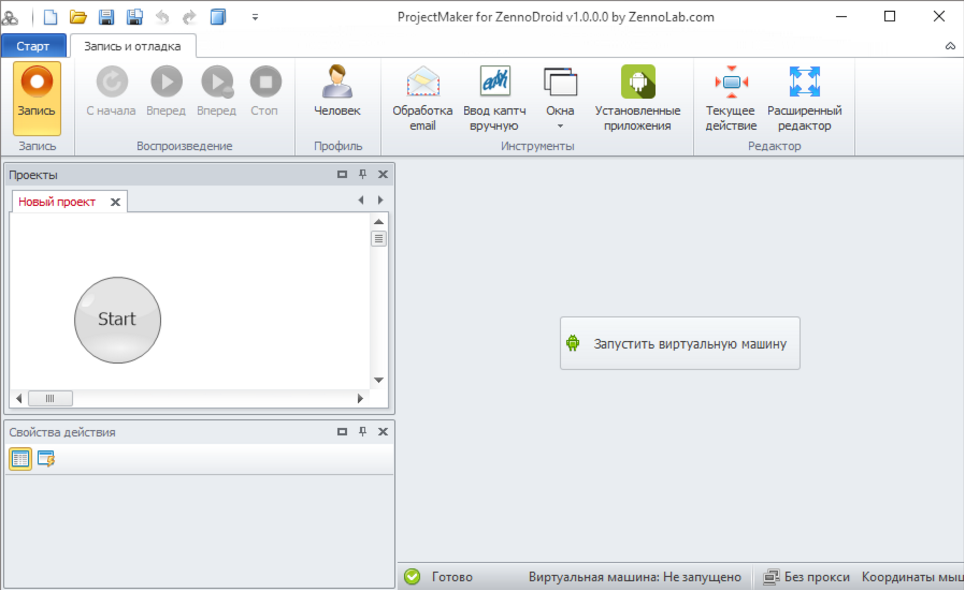
Task: Open a project via the yellow folder icon
Action: click(78, 17)
